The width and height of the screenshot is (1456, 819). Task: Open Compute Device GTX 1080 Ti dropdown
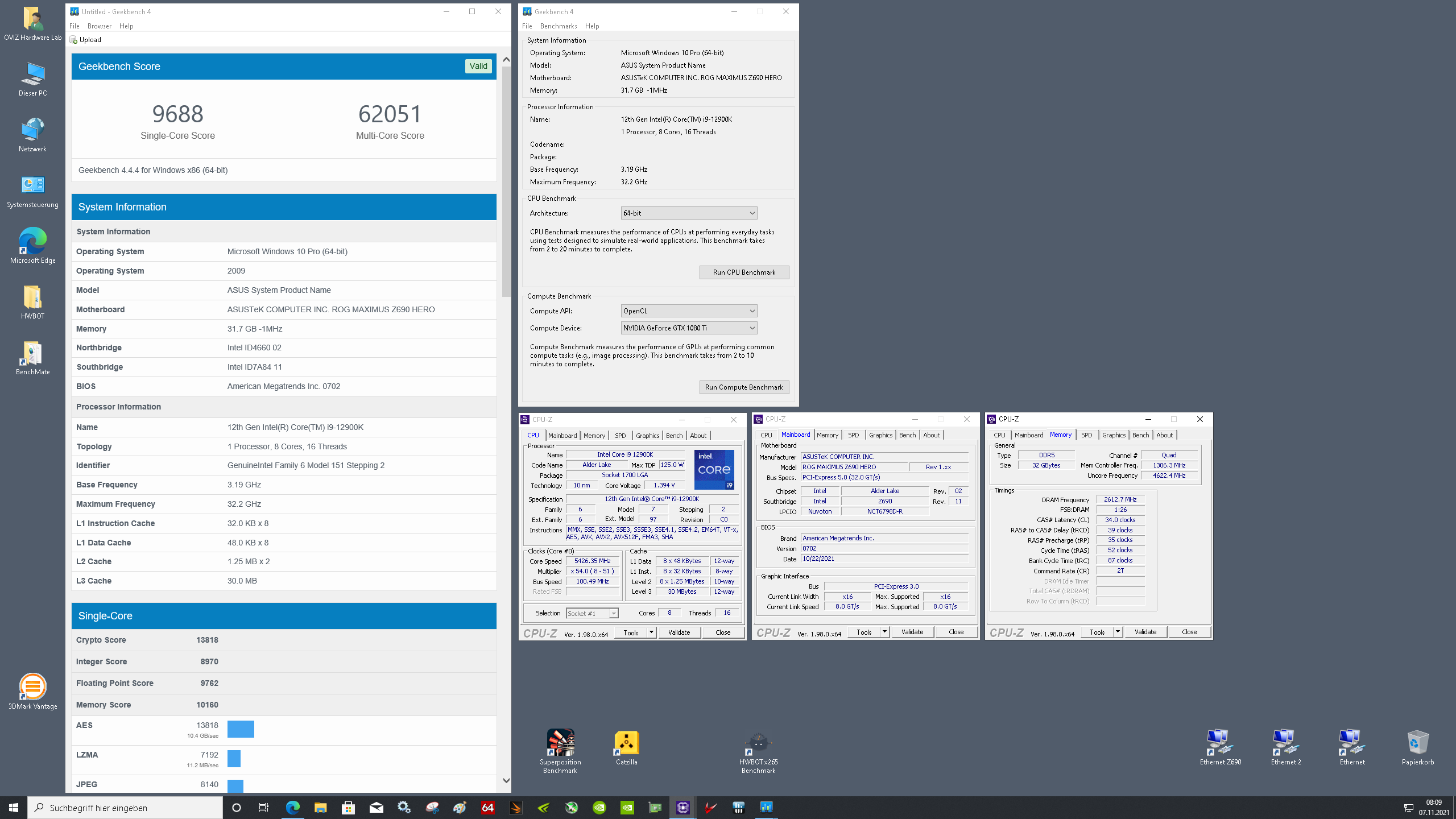click(x=689, y=328)
